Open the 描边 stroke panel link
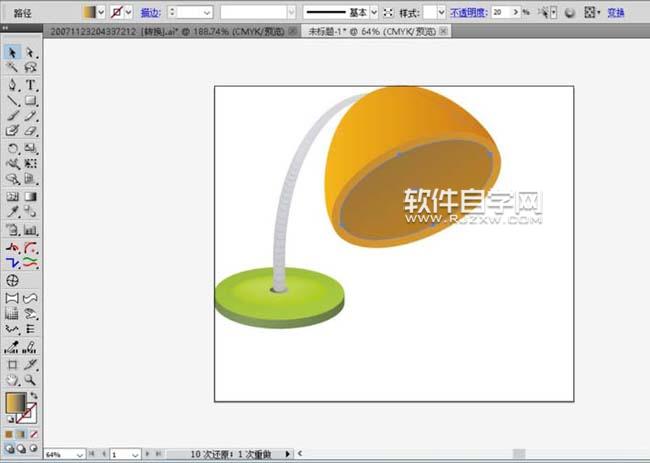 (x=150, y=13)
